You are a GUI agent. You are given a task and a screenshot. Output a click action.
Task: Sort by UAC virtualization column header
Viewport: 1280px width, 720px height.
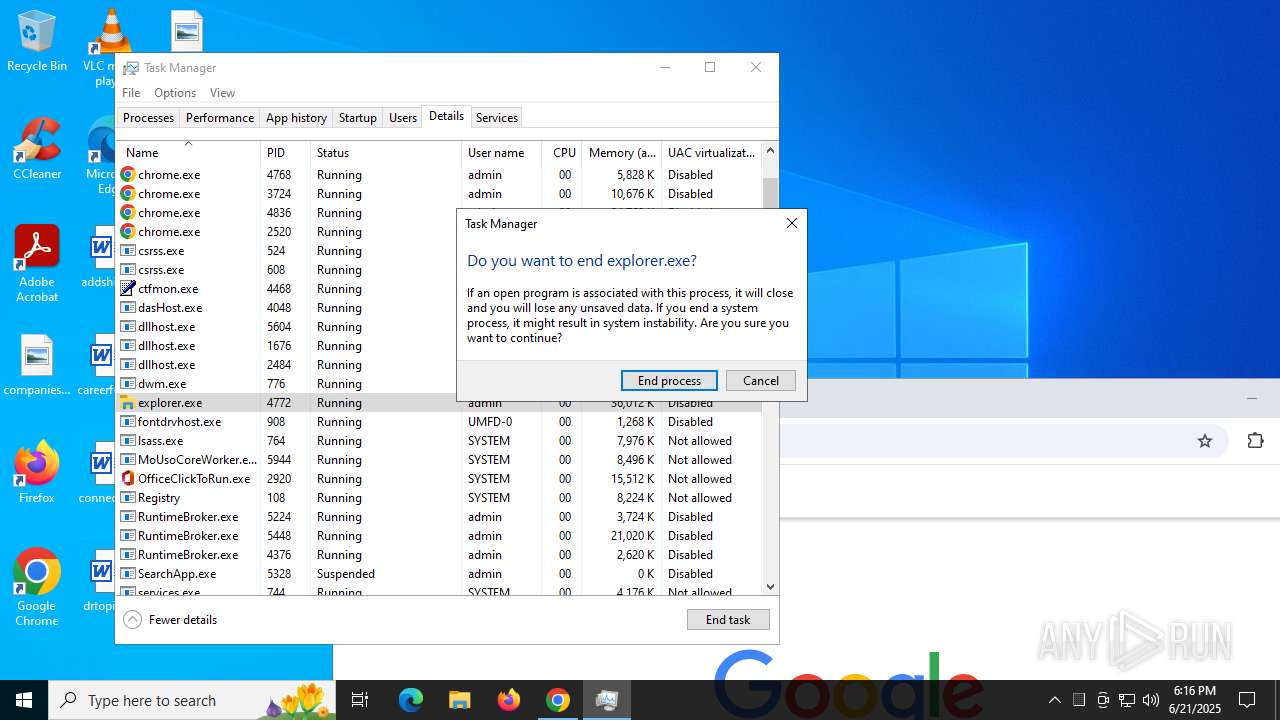coord(711,153)
